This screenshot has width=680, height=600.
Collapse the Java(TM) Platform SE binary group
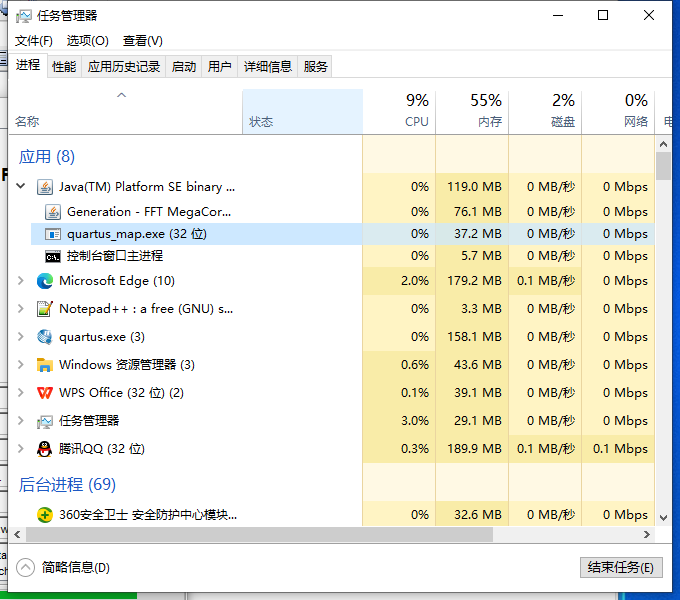tap(20, 186)
